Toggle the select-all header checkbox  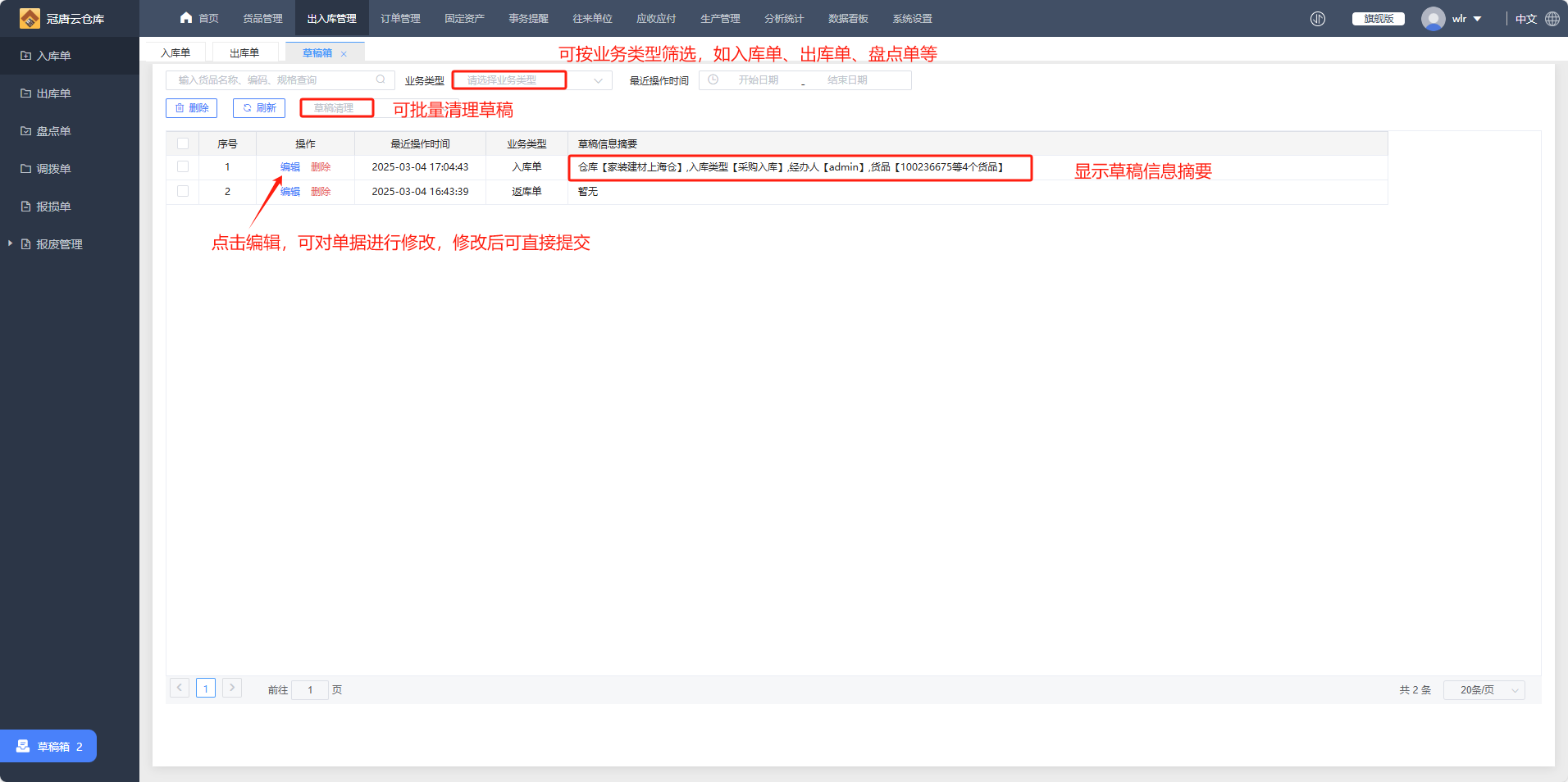coord(183,143)
